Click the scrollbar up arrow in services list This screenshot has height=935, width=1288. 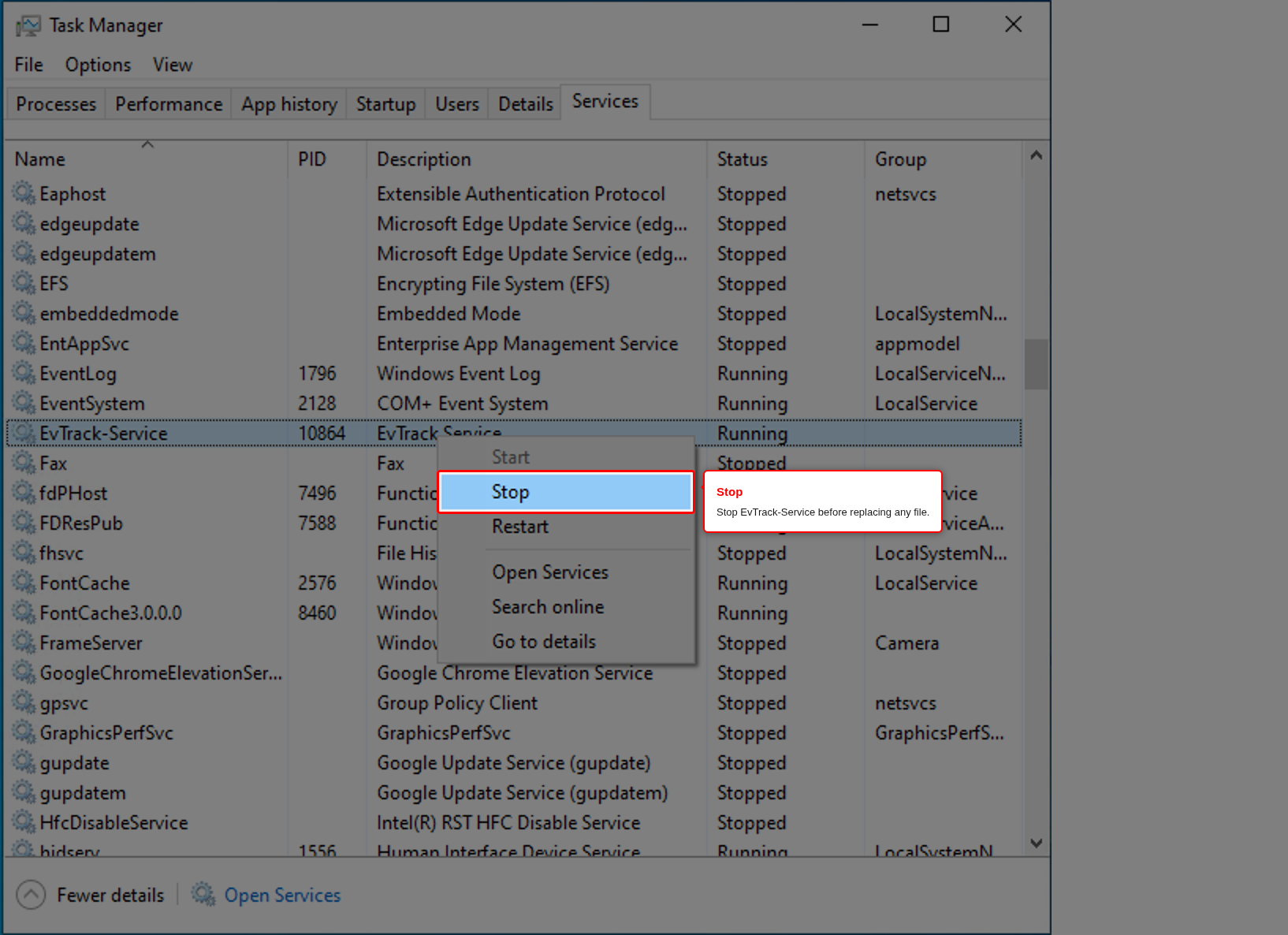tap(1037, 155)
